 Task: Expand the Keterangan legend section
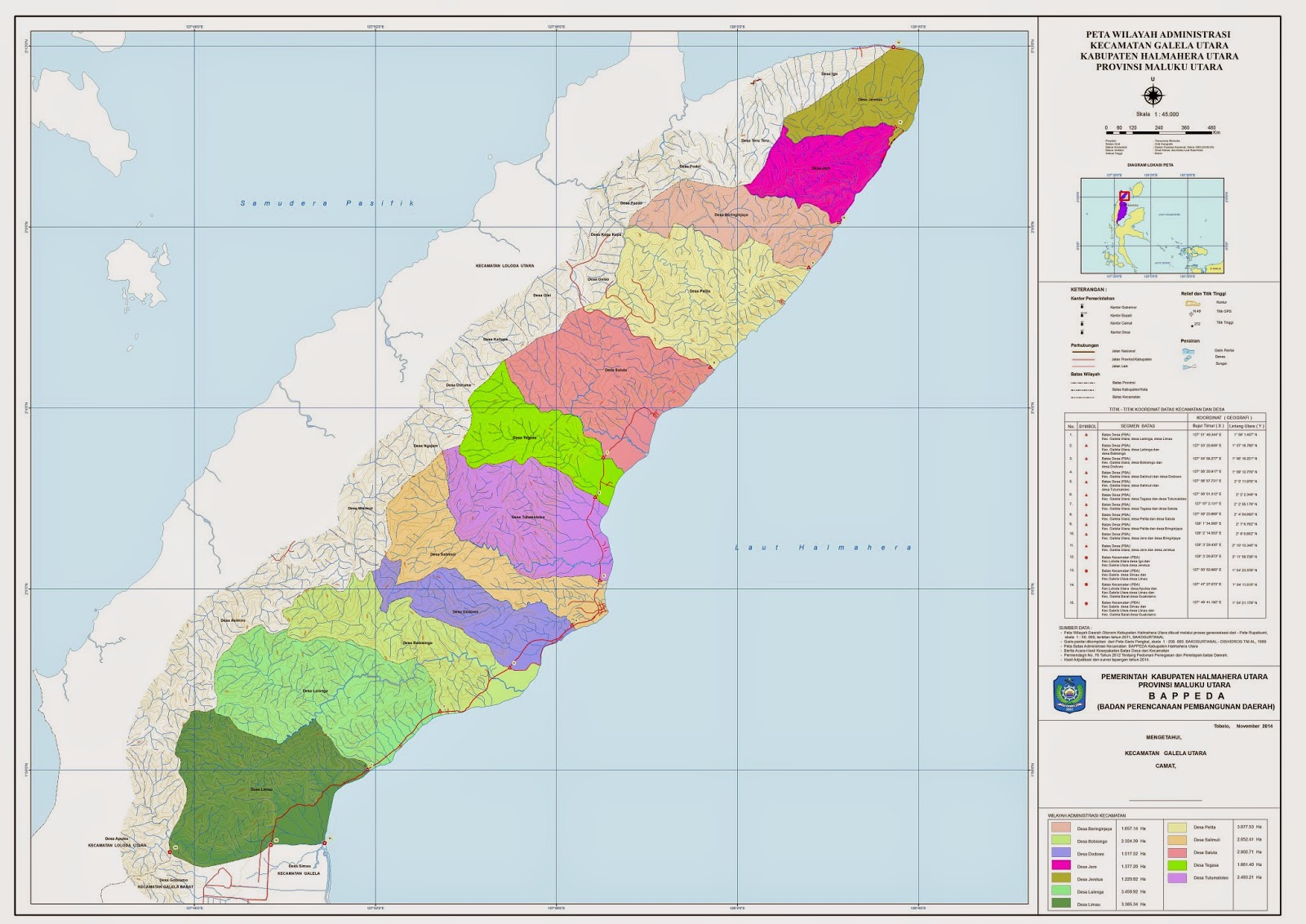1088,289
